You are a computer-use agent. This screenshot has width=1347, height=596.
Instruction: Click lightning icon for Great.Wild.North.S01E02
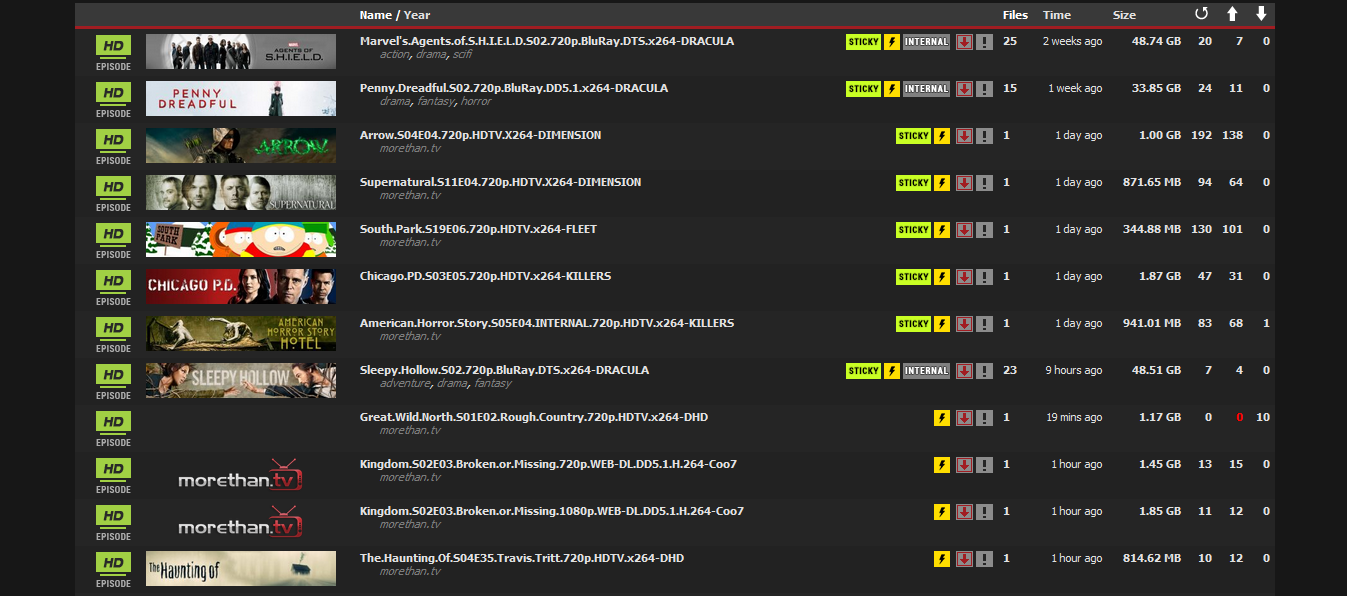pyautogui.click(x=942, y=418)
